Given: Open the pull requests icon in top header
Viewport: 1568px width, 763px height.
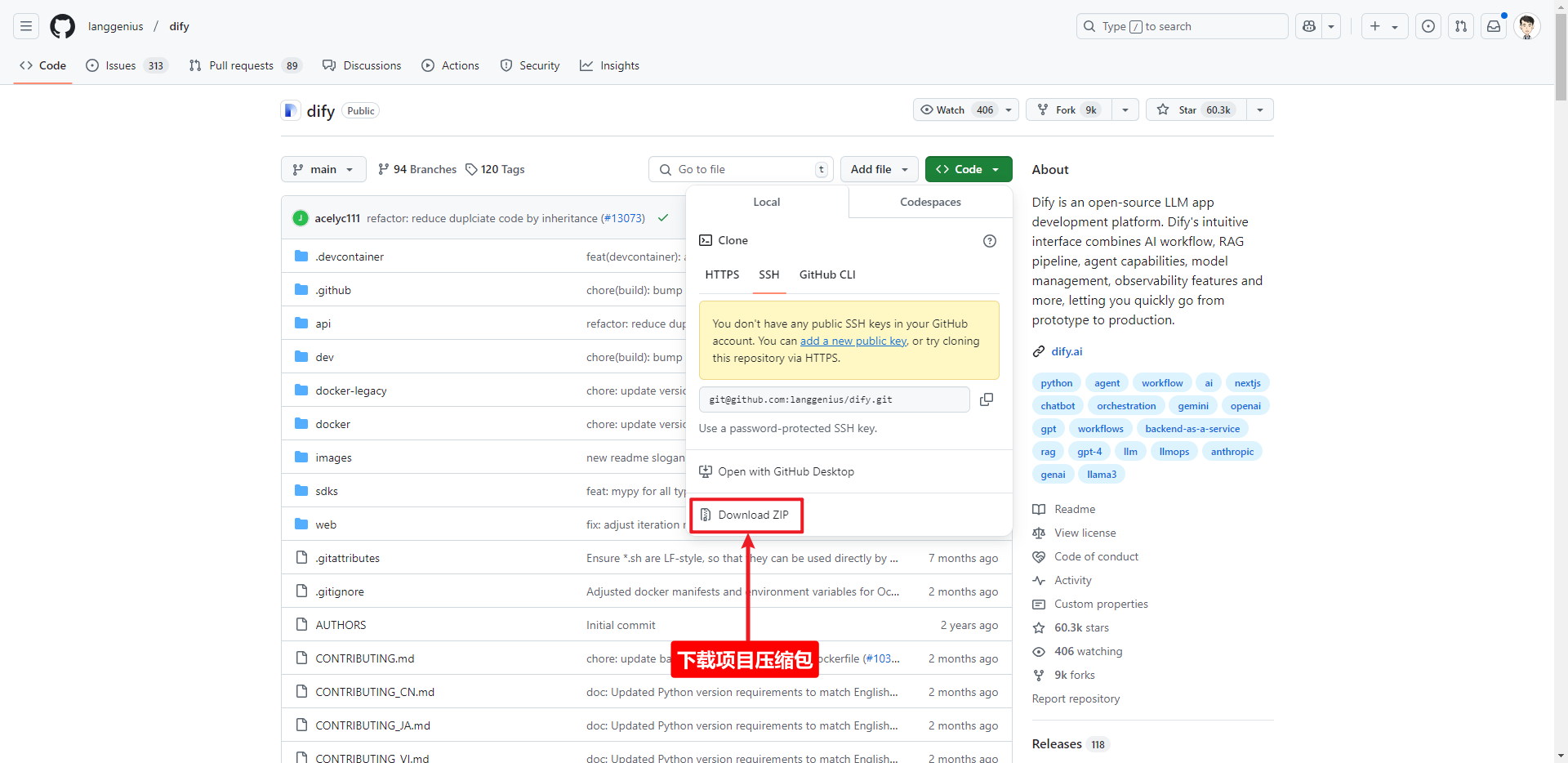Looking at the screenshot, I should coord(1461,26).
